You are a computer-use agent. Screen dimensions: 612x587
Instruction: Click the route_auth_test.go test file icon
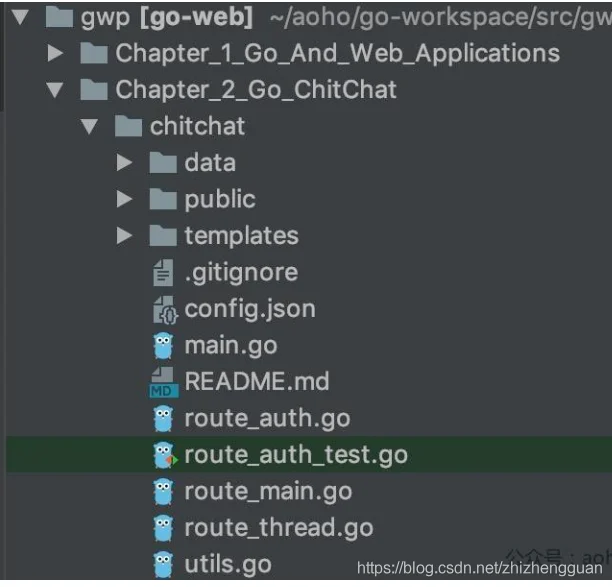[x=165, y=455]
